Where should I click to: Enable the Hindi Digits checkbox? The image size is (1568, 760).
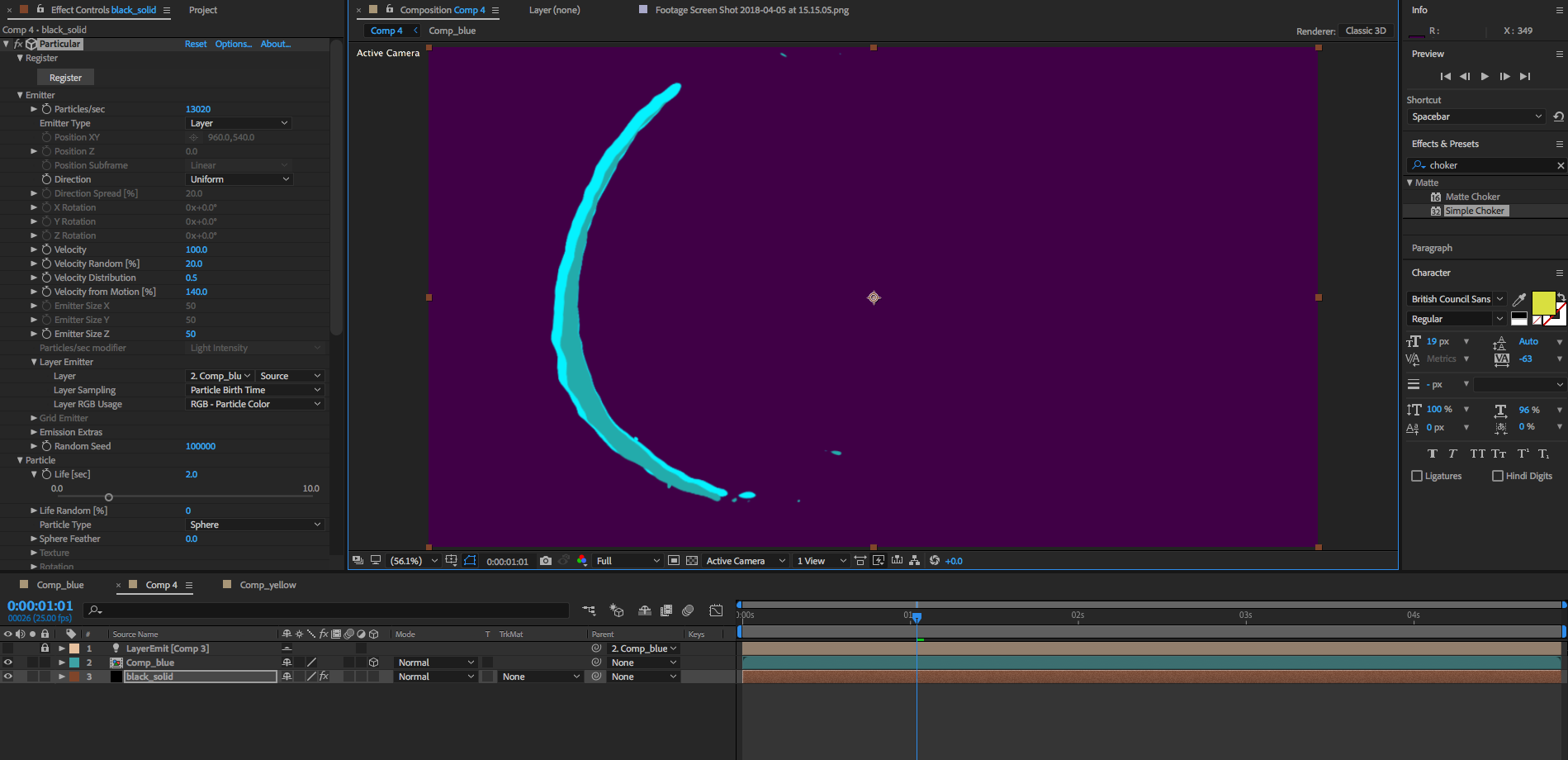pyautogui.click(x=1498, y=476)
